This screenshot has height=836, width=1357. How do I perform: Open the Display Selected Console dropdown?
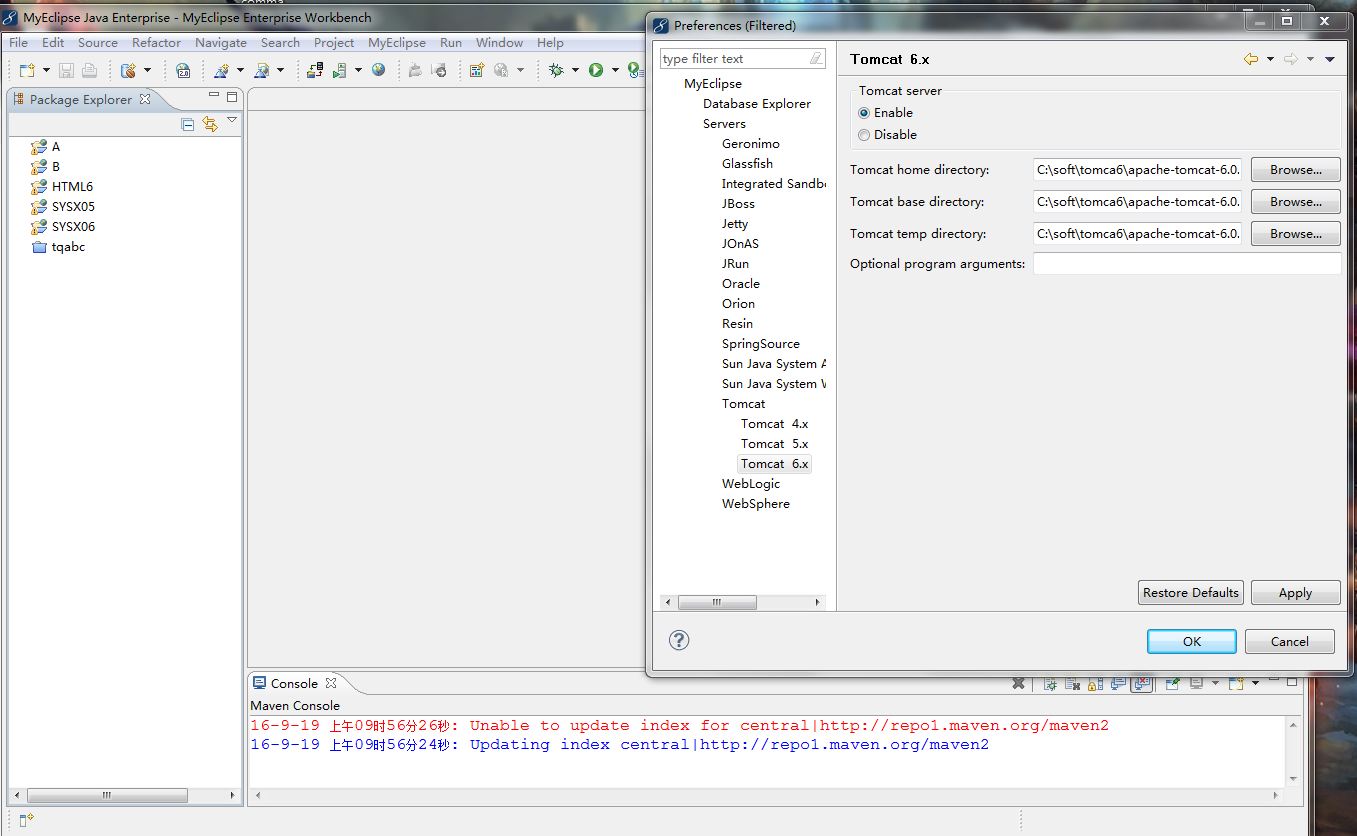click(1215, 683)
